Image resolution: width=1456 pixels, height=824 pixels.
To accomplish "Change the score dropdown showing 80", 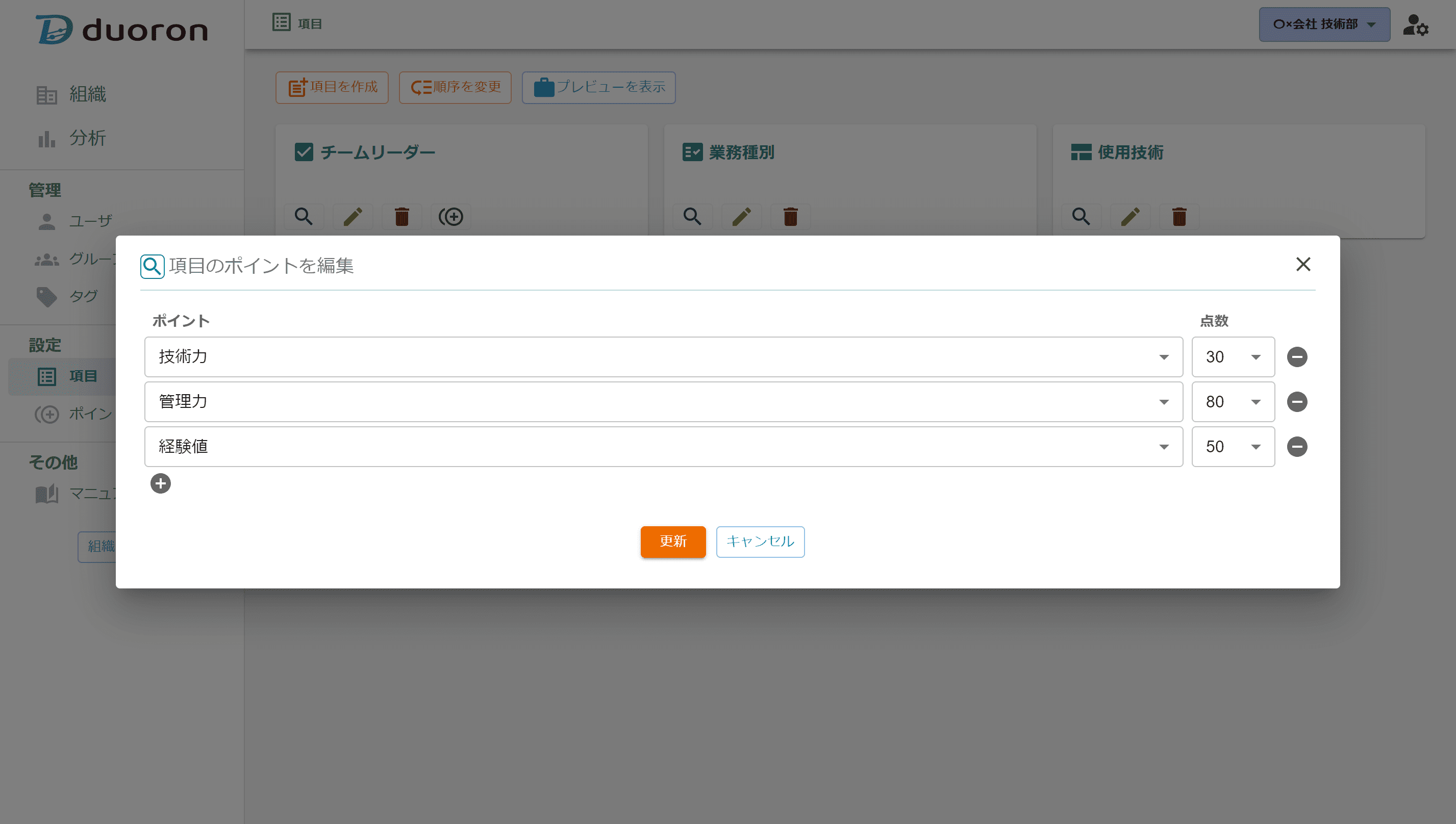I will point(1233,402).
